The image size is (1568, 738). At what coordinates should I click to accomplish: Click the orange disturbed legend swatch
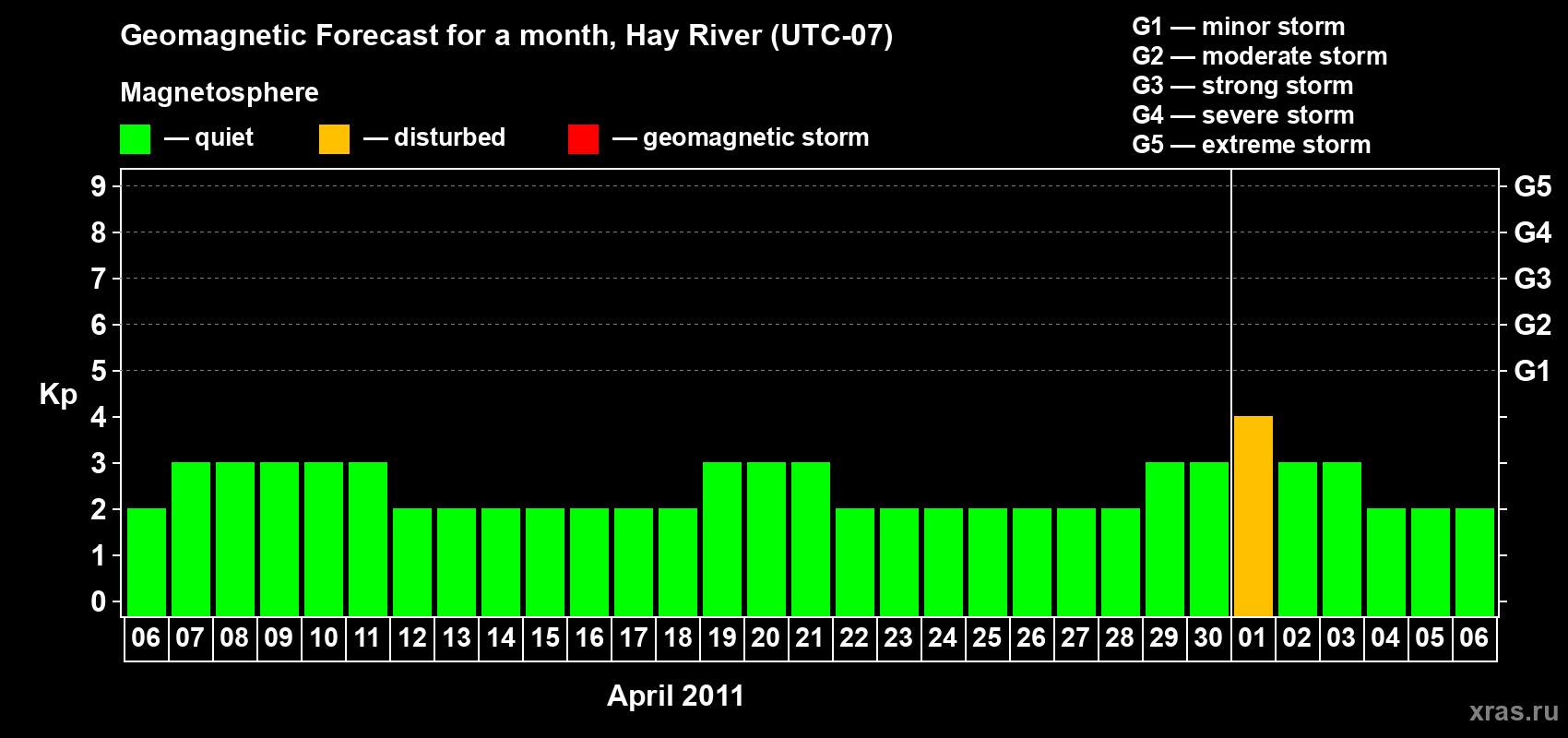pos(334,139)
